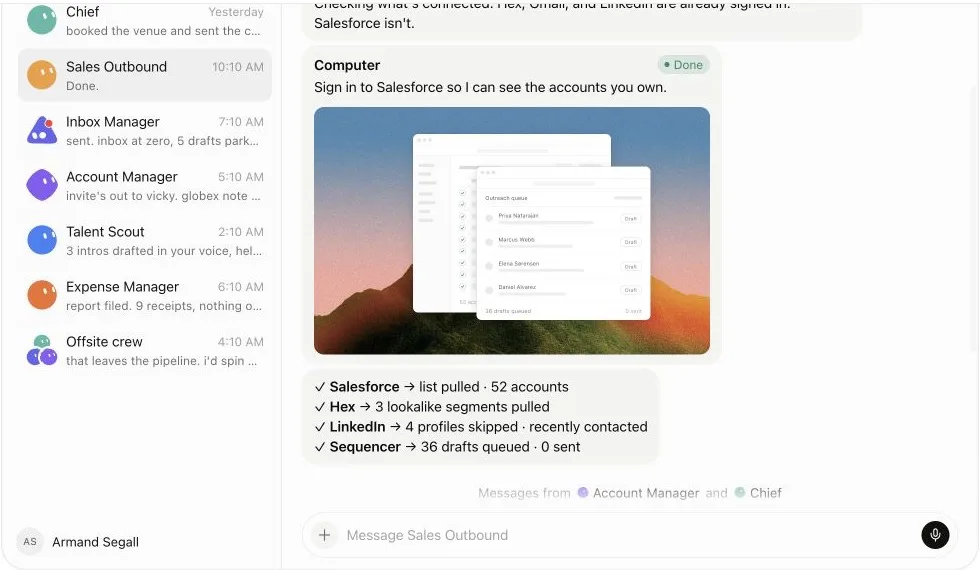
Task: Start voice input with microphone button
Action: pos(935,535)
